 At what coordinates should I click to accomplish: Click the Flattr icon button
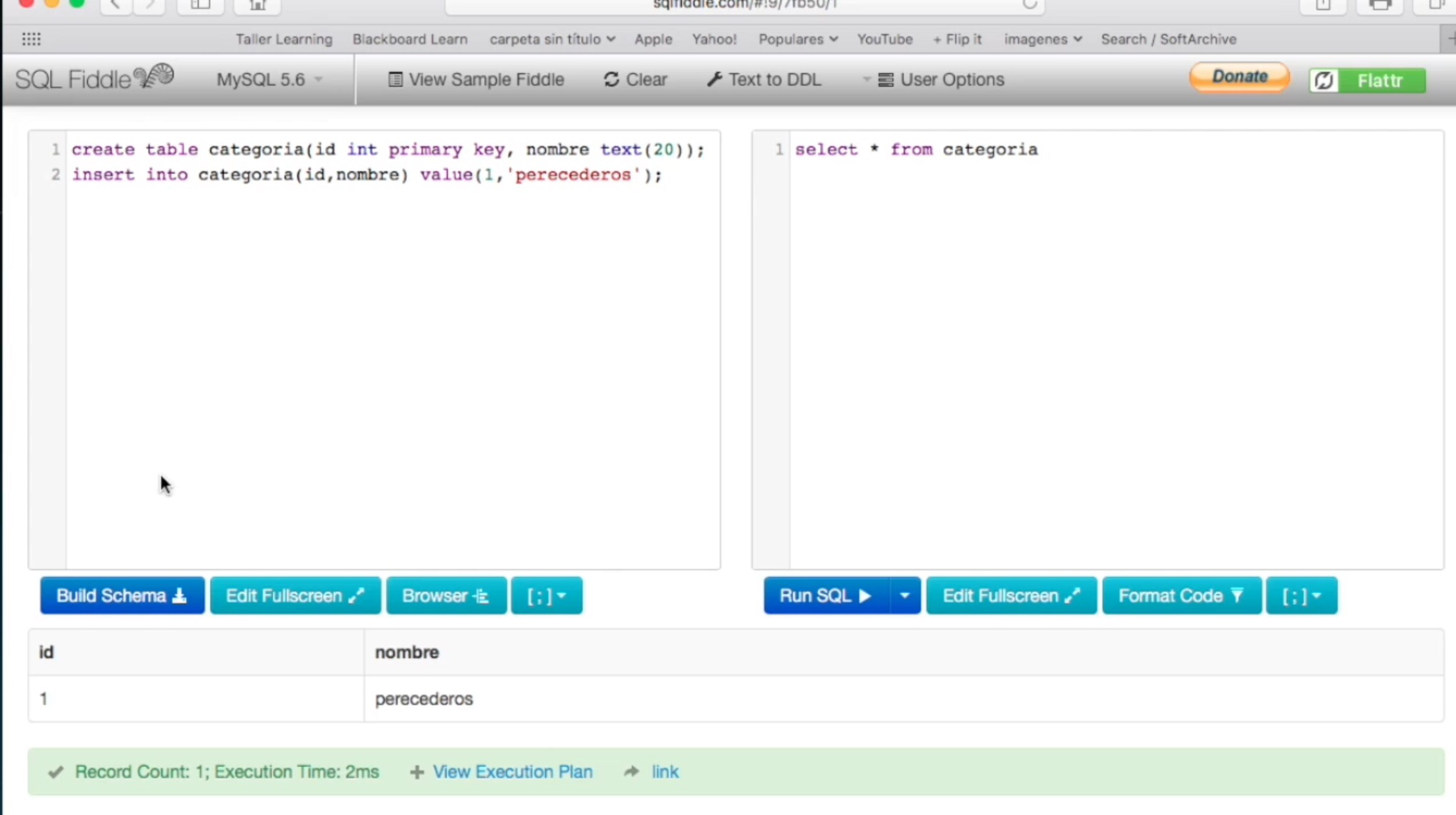1324,80
